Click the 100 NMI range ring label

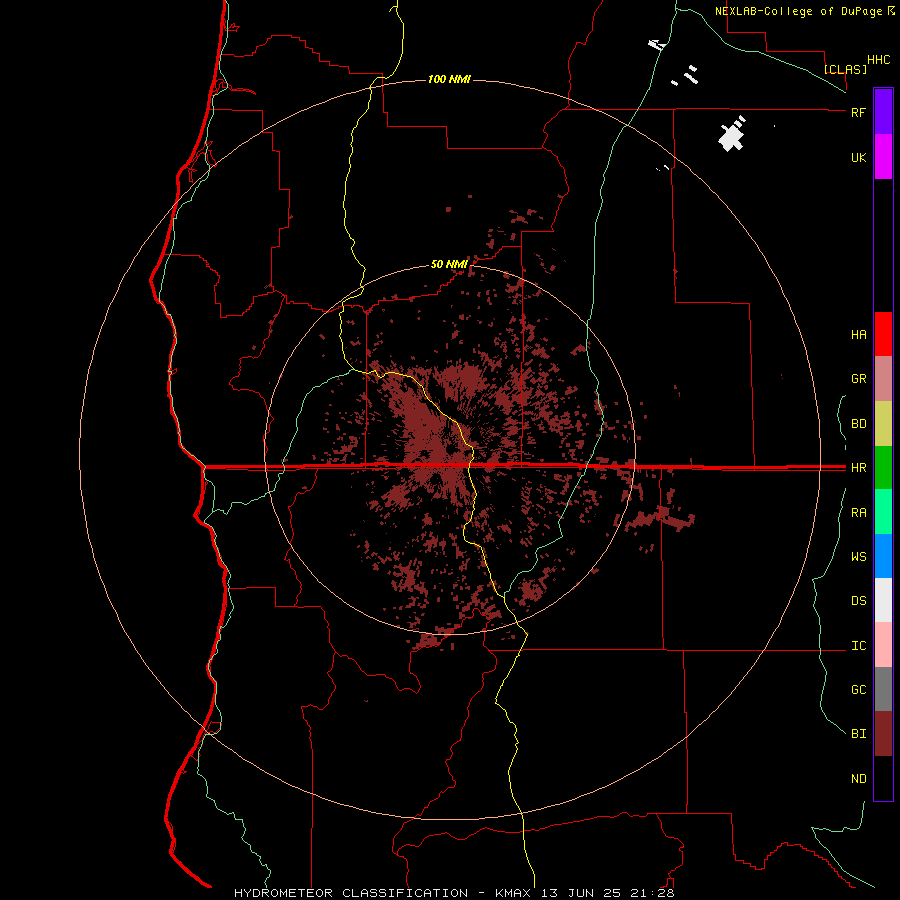(449, 79)
